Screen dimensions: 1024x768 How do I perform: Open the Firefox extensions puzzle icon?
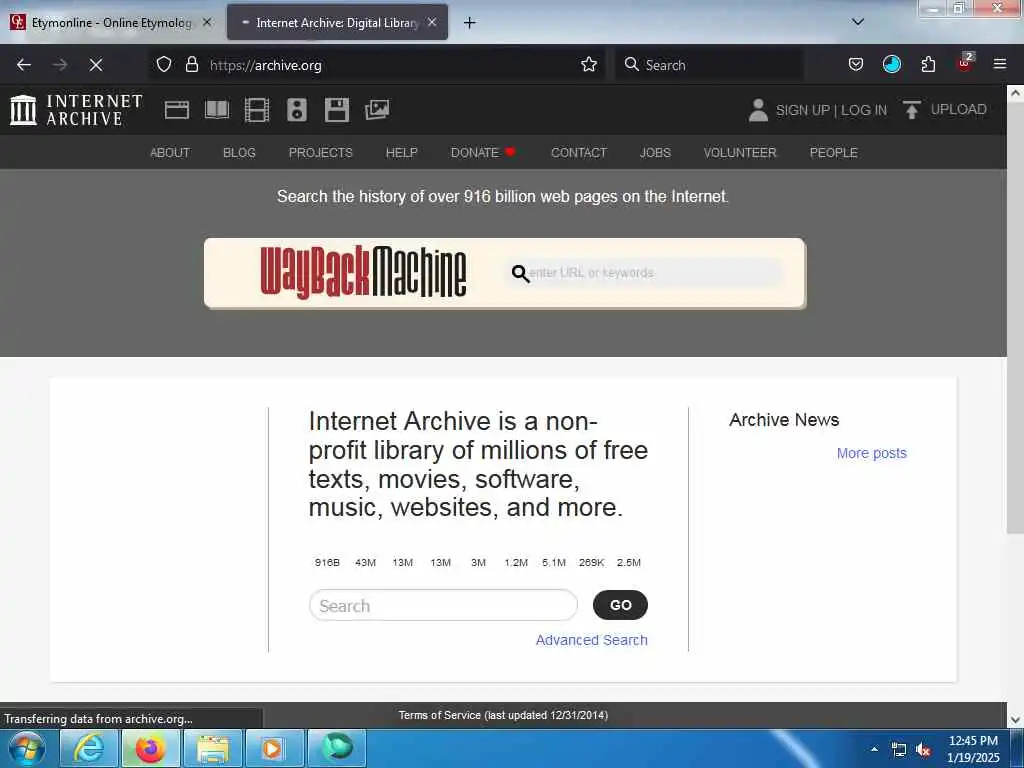click(x=928, y=65)
